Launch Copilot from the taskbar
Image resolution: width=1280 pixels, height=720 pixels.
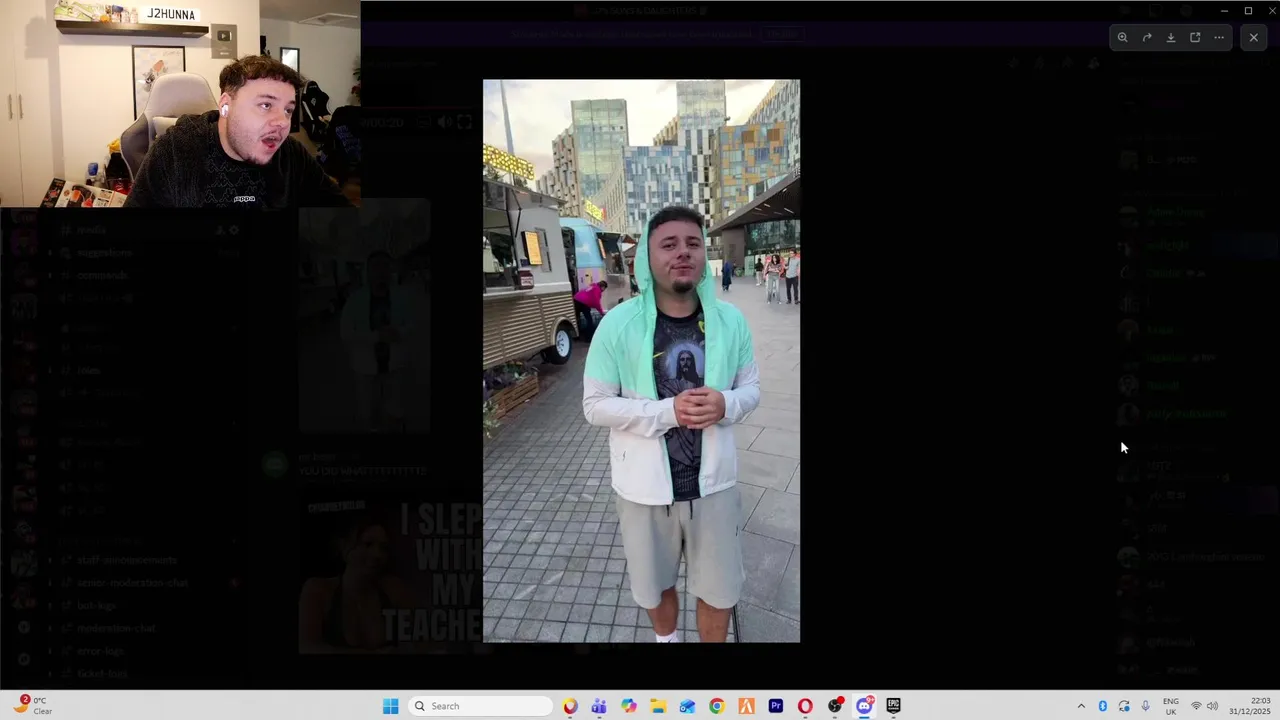(x=628, y=706)
